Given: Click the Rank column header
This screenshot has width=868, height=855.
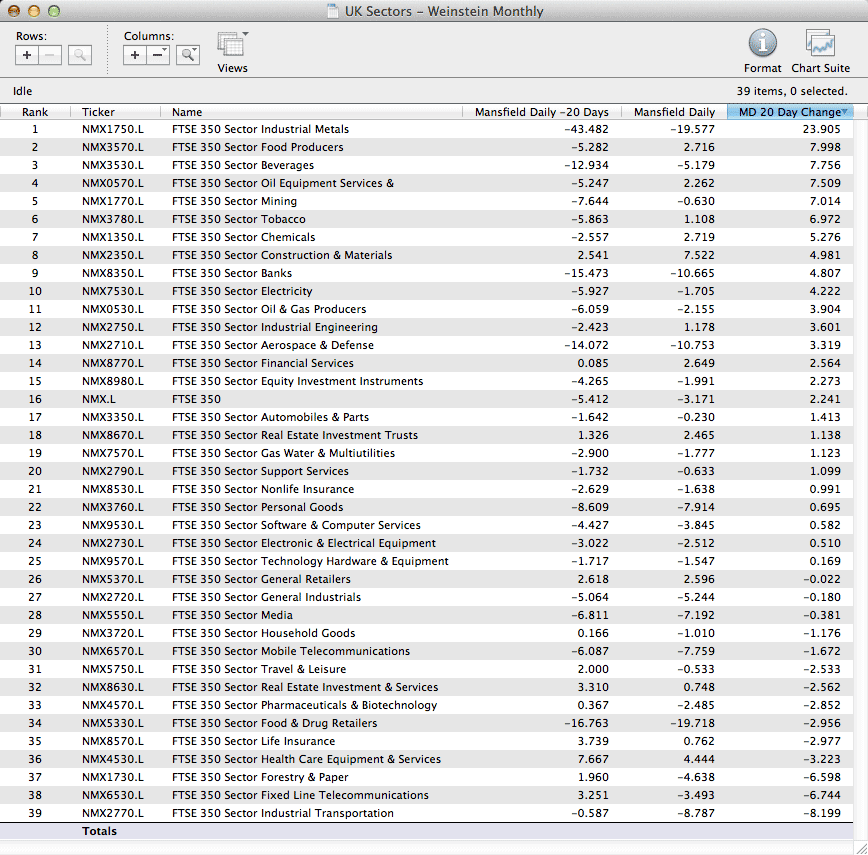Looking at the screenshot, I should tap(35, 112).
